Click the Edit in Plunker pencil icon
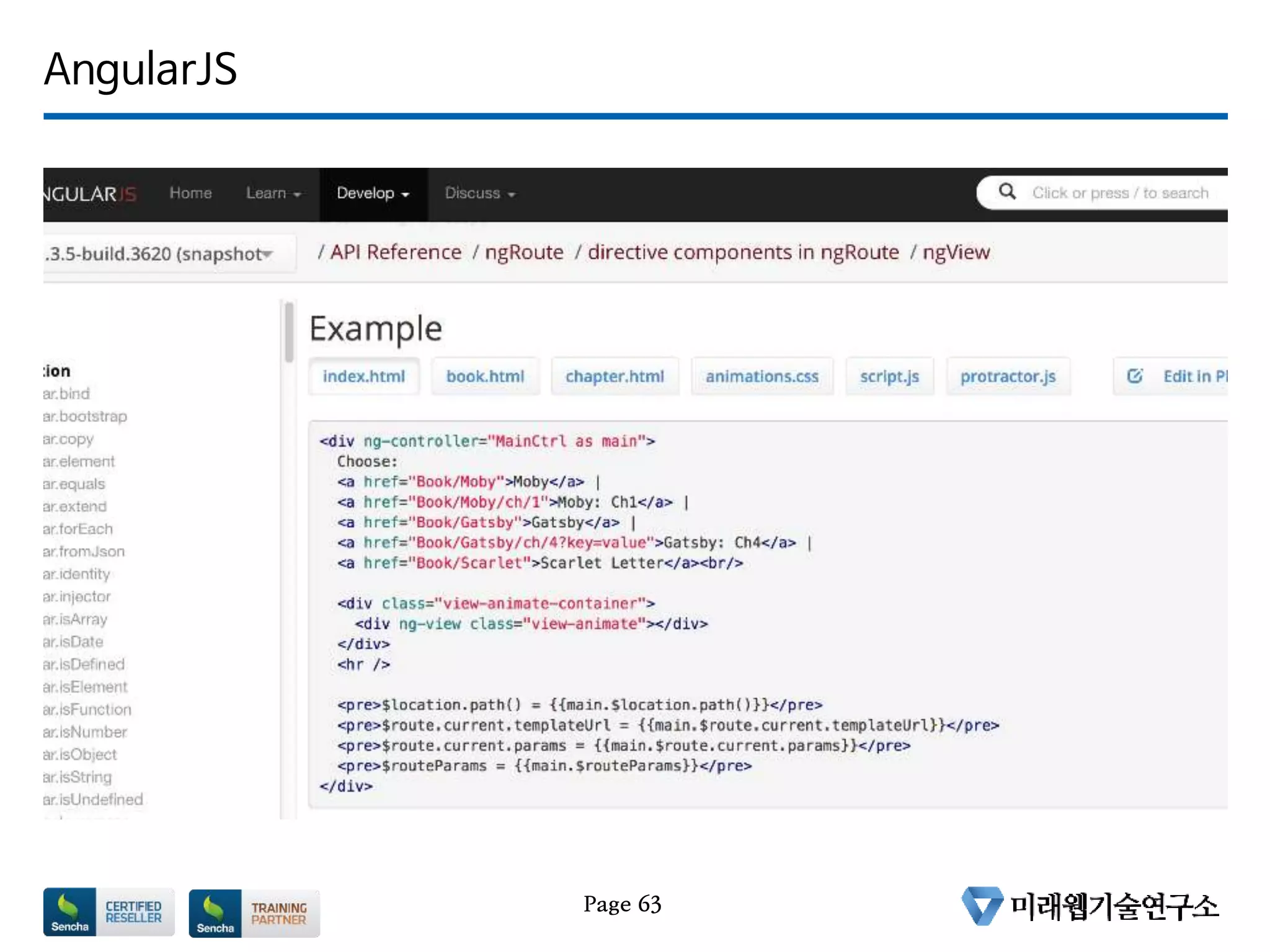 click(1134, 376)
